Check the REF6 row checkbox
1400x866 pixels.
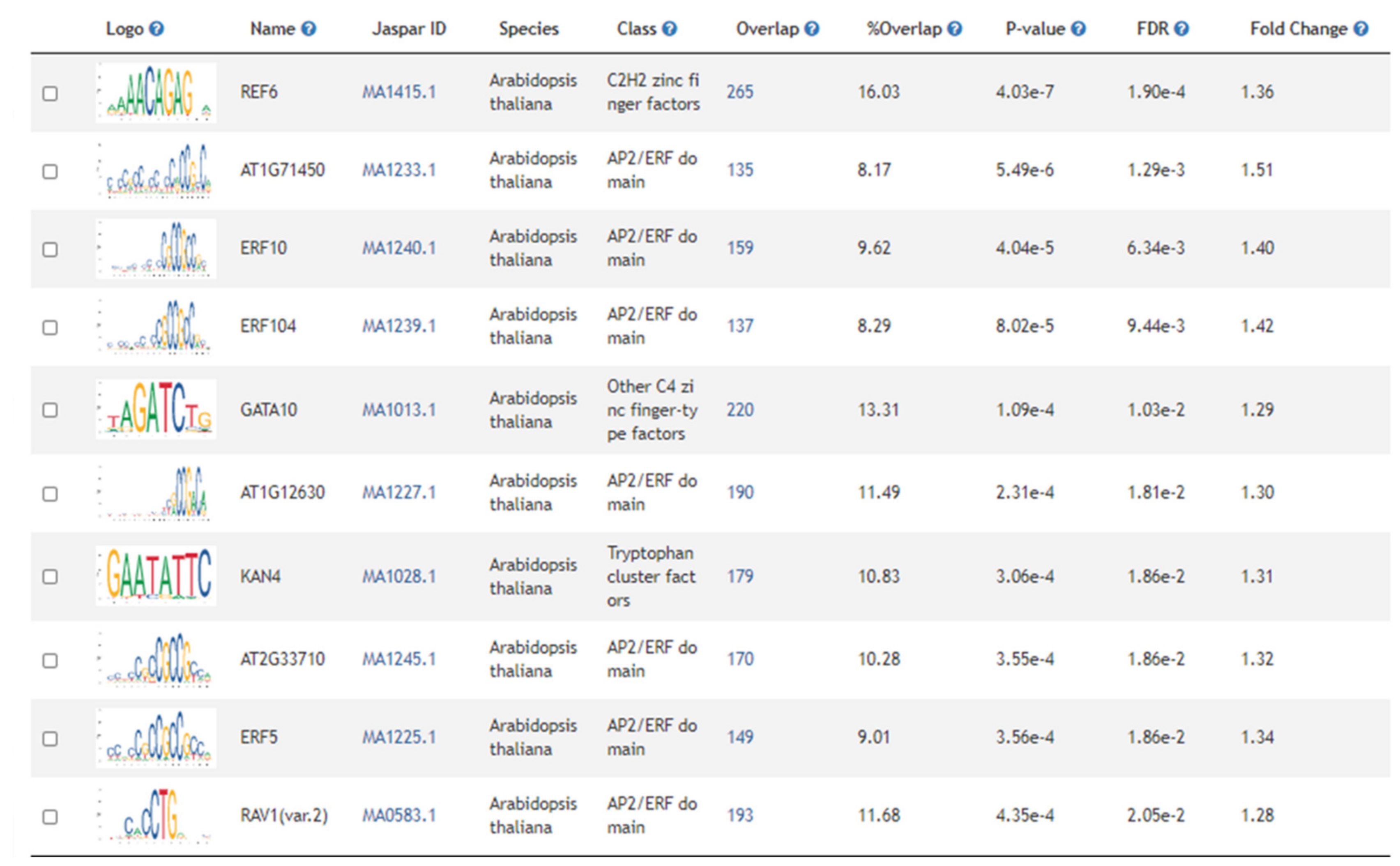coord(51,93)
